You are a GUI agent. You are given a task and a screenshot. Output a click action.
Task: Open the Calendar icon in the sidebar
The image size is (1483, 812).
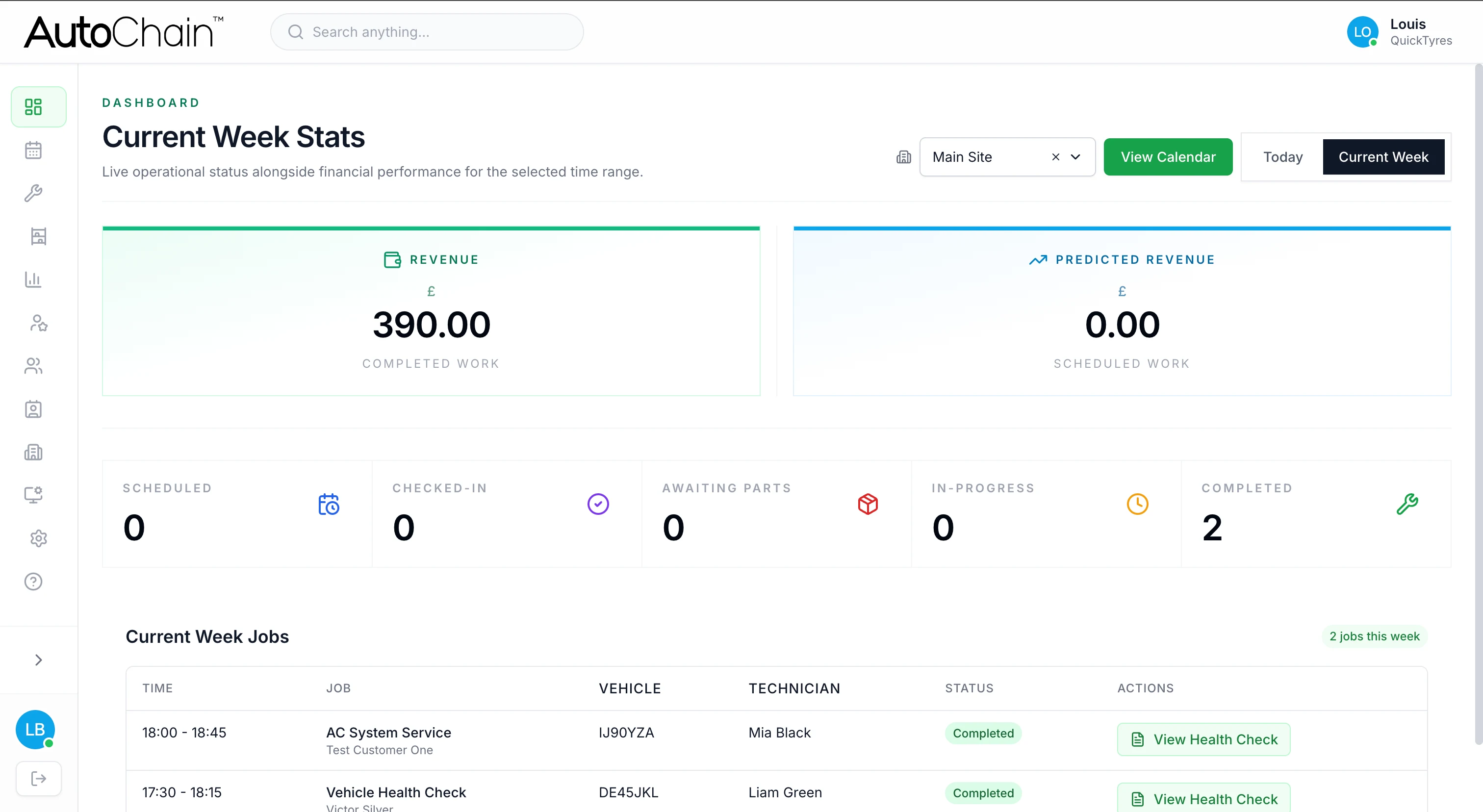(x=33, y=150)
